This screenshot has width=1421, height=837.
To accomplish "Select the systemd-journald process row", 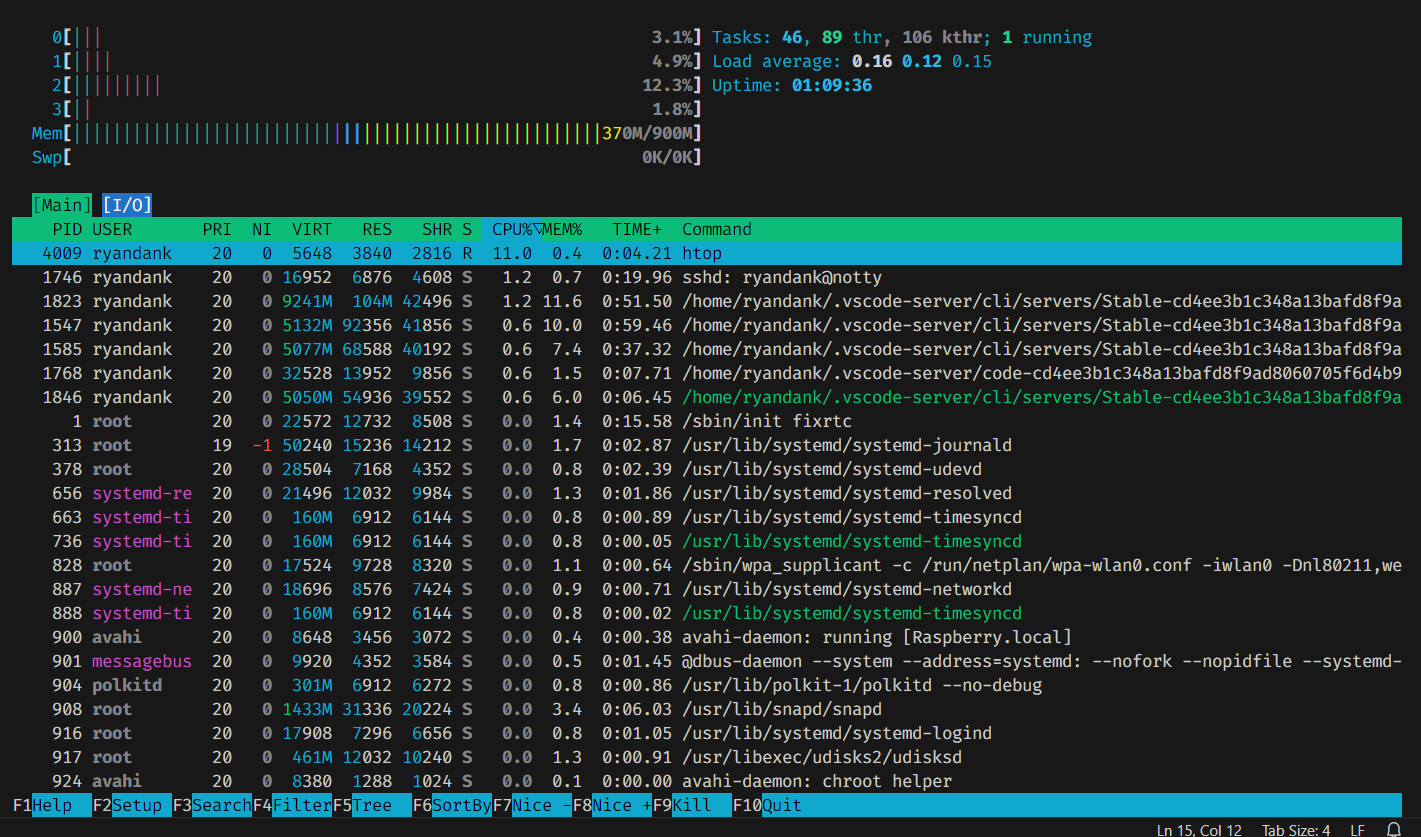I will tap(707, 445).
